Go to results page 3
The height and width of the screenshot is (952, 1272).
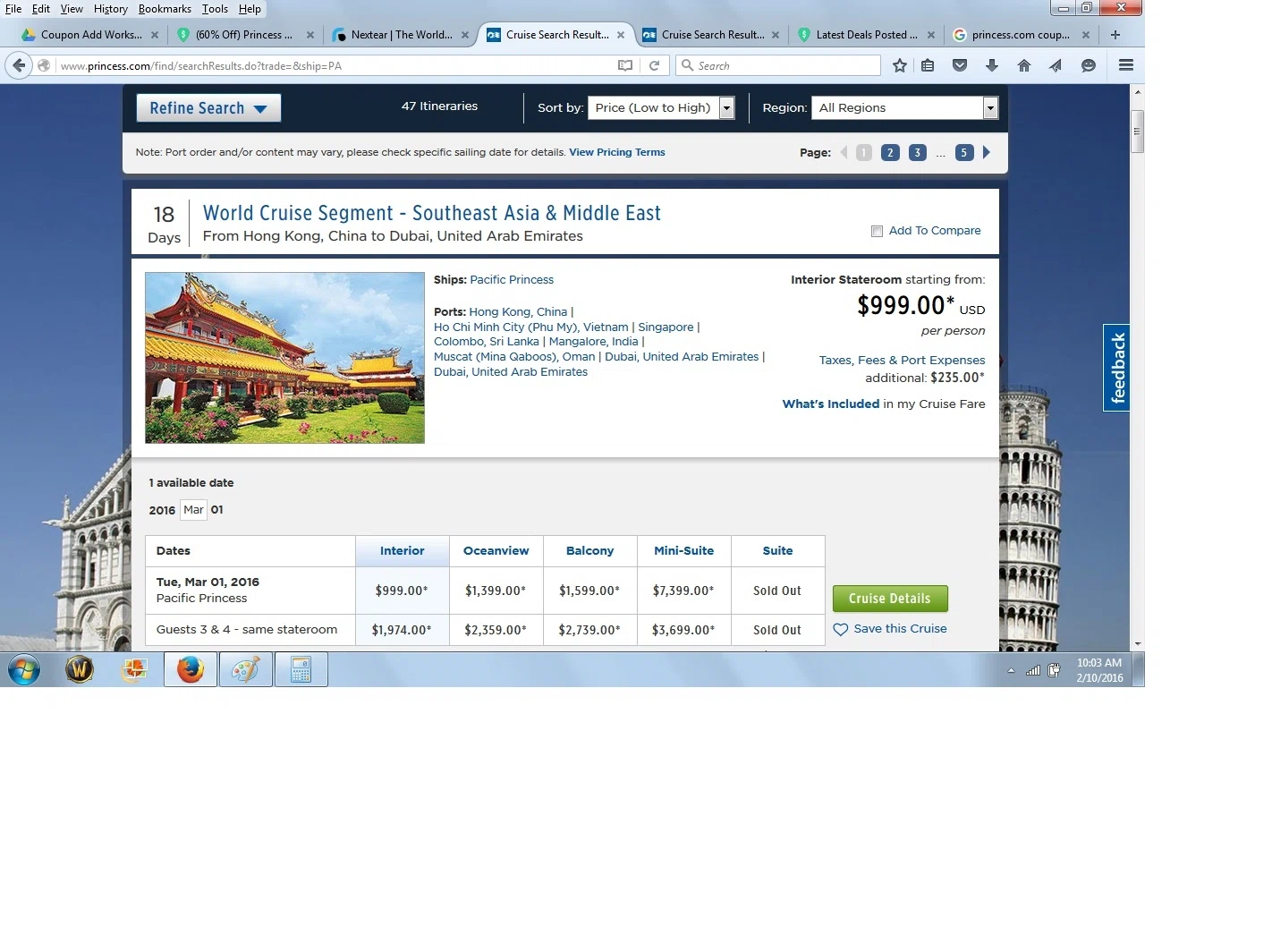pyautogui.click(x=917, y=152)
